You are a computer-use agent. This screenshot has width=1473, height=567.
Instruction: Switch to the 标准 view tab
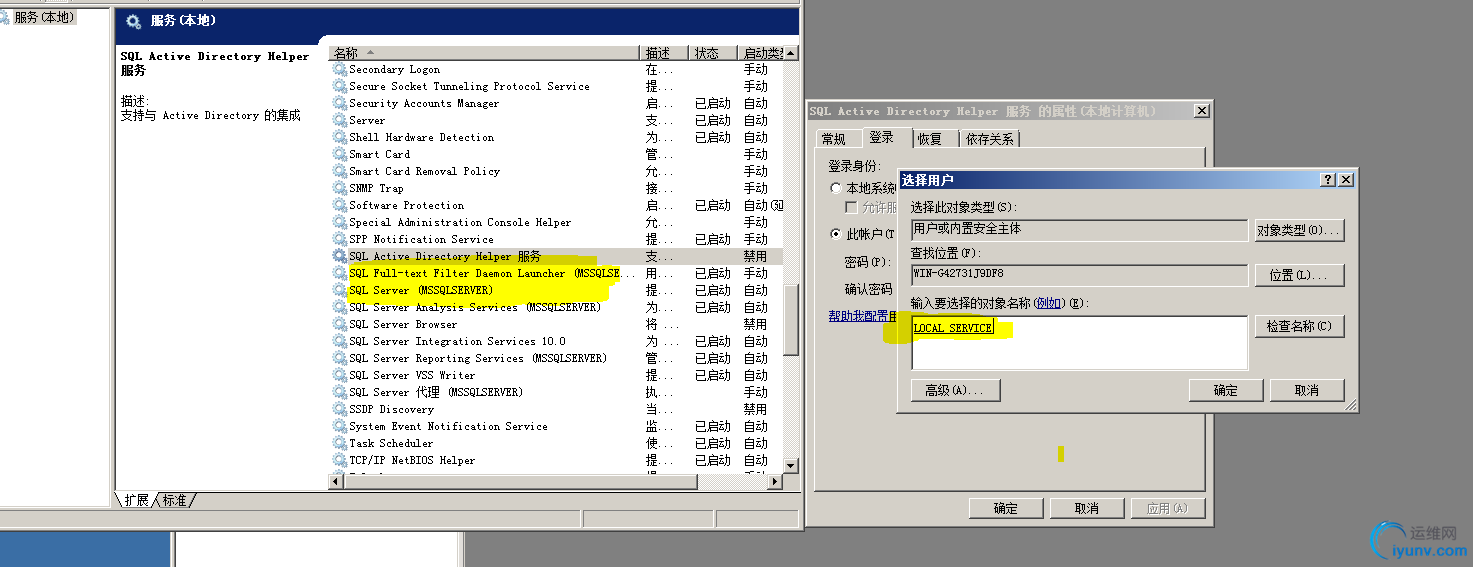pos(175,500)
